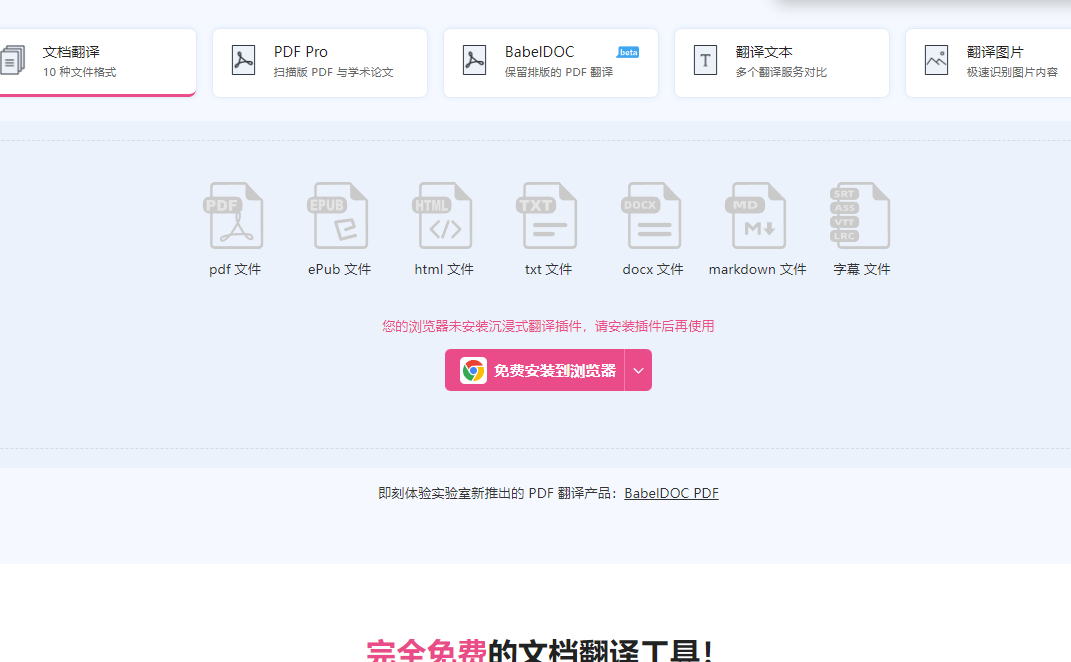Screen dimensions: 1071x662
Task: Click the T text icon in 翻译文本 card
Action: coord(705,60)
